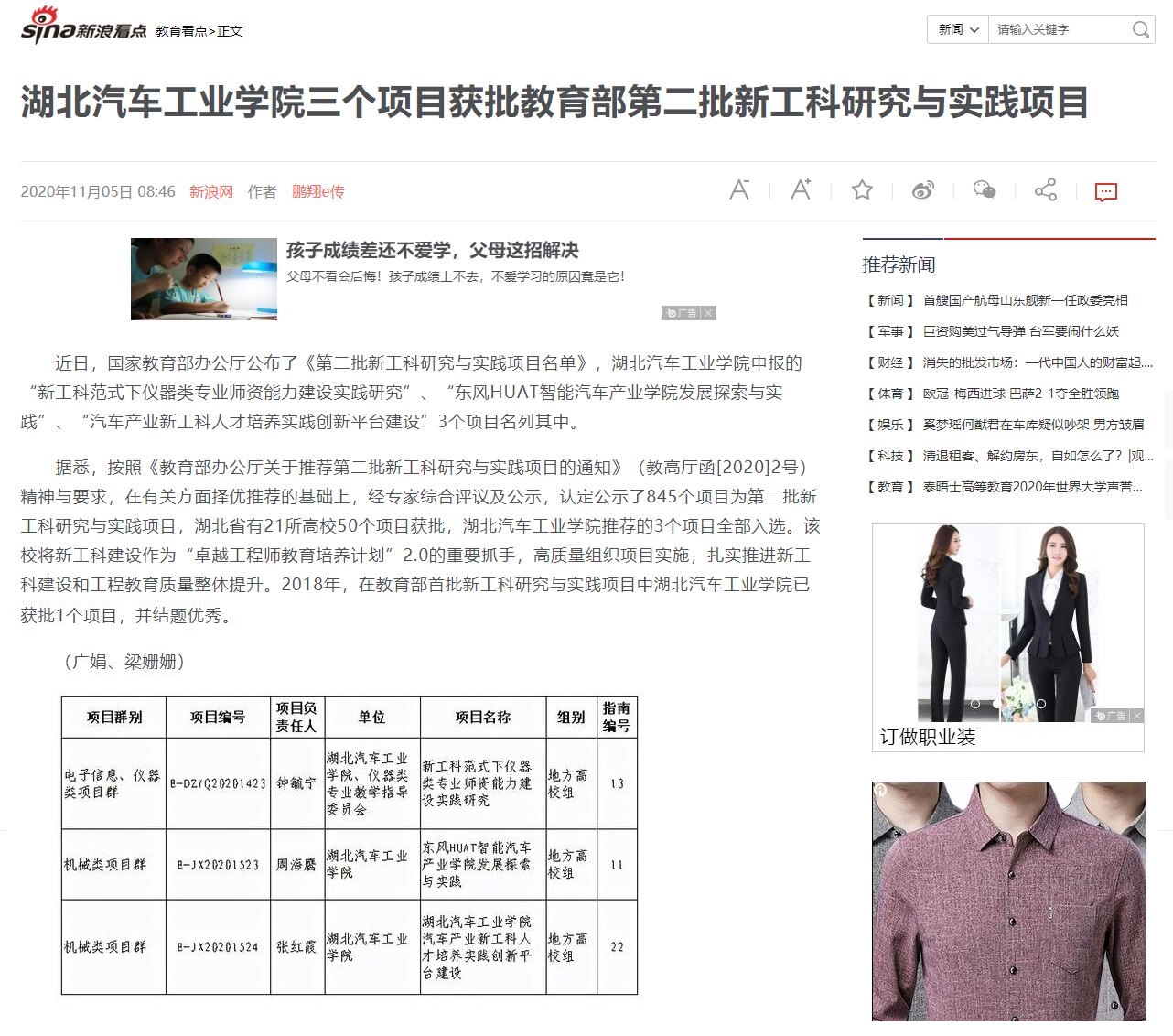Click the search magnifier icon

1140,29
